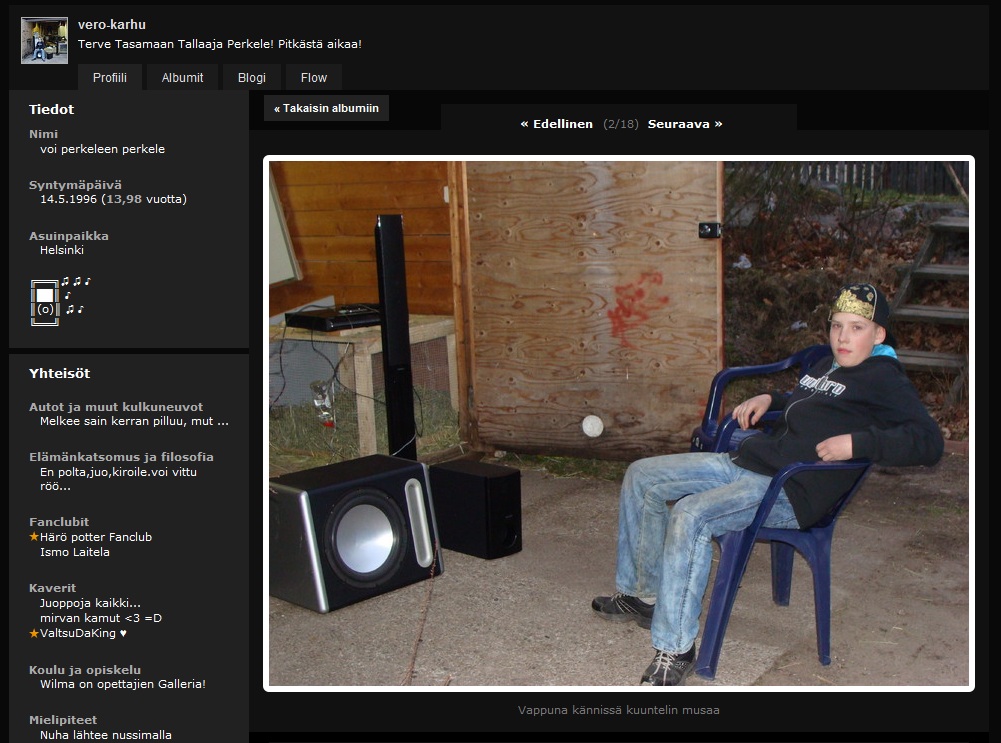Open the vero-karhu username link
Image resolution: width=1001 pixels, height=743 pixels.
coord(112,24)
